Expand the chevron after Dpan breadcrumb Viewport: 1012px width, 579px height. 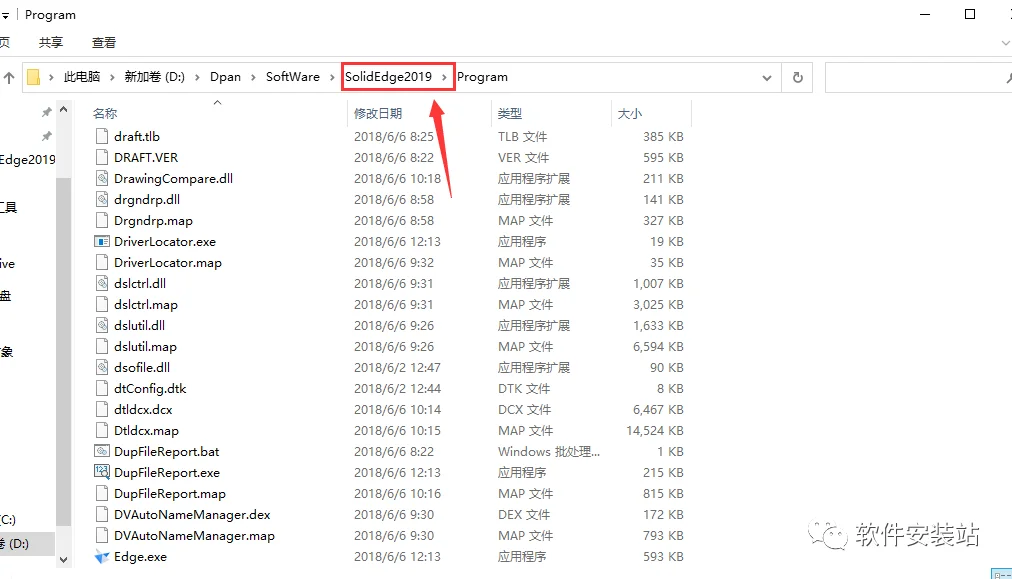(x=253, y=77)
